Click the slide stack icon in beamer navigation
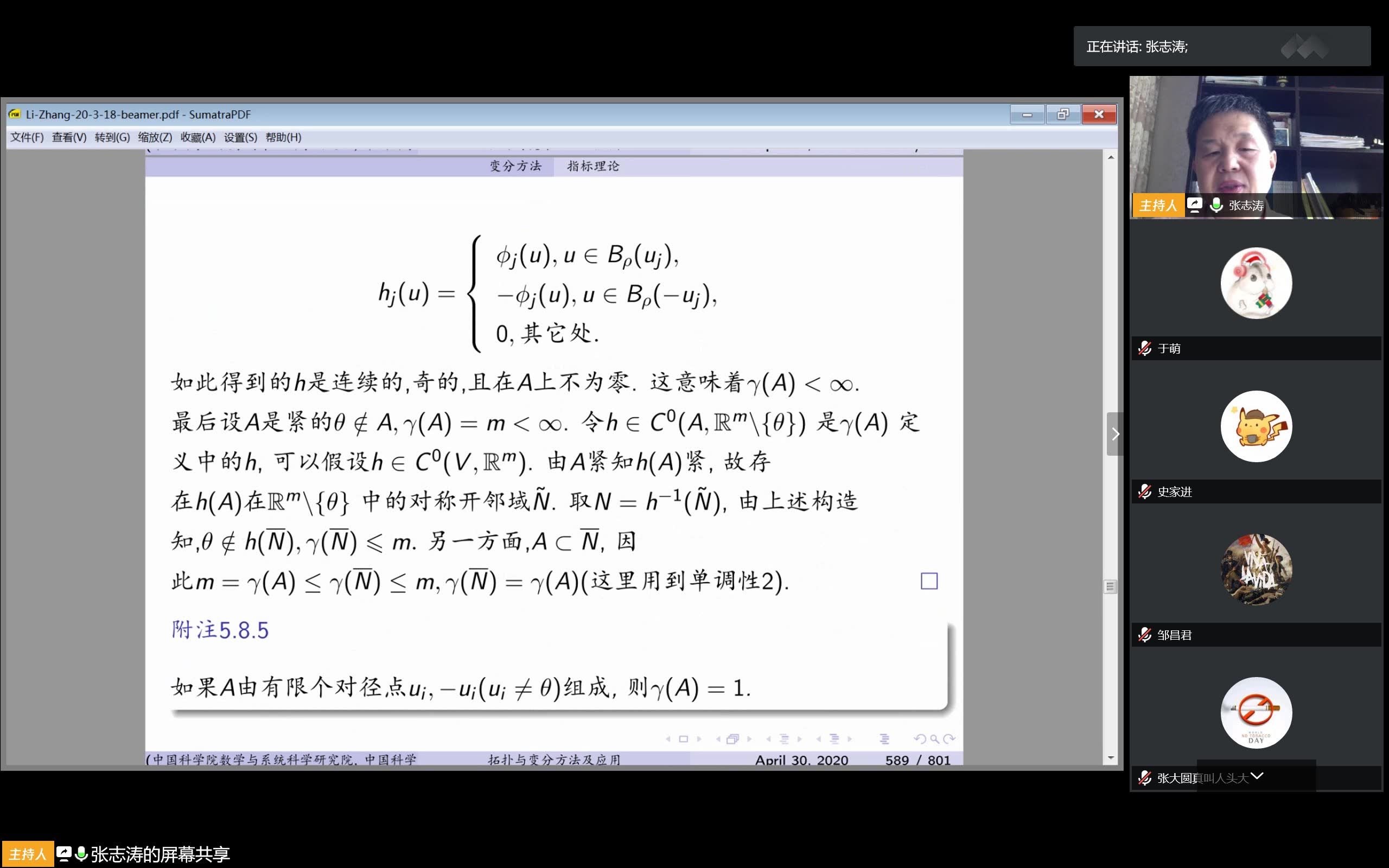 coord(733,739)
